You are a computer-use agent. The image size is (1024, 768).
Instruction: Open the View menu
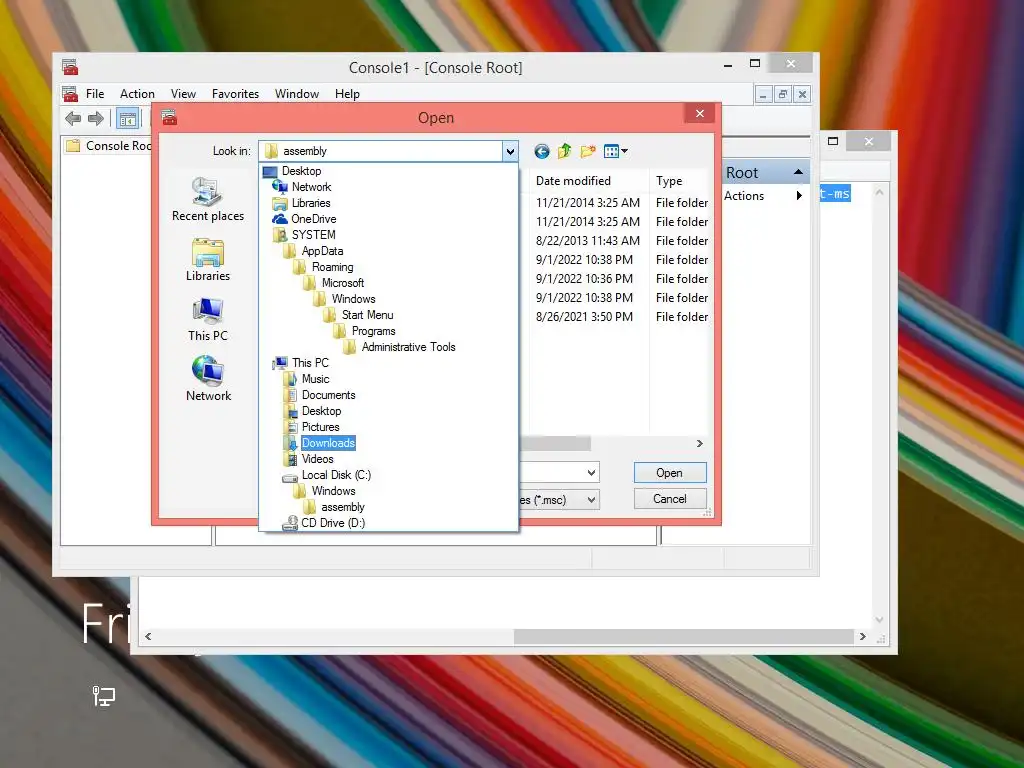(x=183, y=94)
